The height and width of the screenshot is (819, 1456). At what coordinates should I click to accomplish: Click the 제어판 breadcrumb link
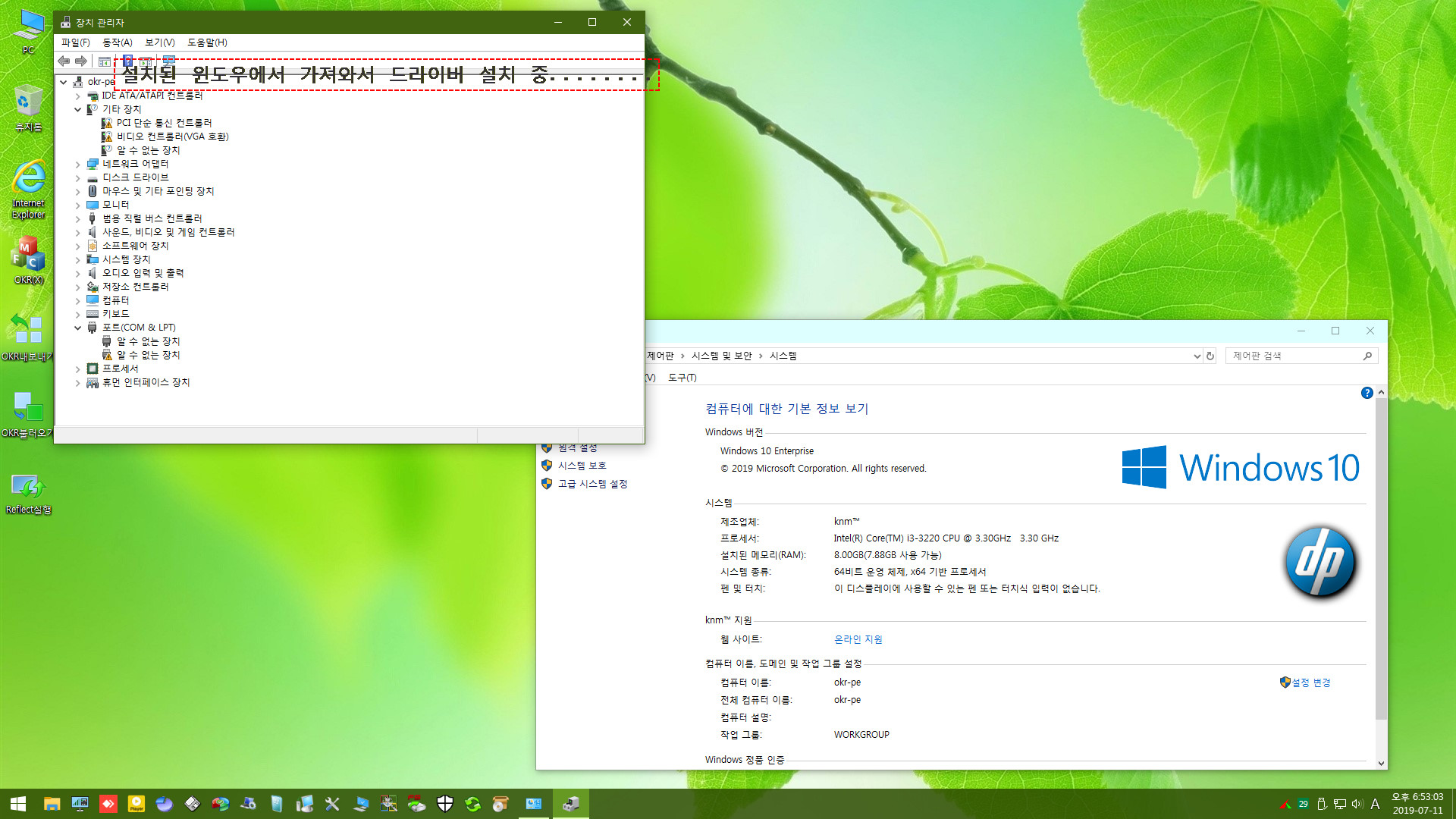click(x=661, y=356)
